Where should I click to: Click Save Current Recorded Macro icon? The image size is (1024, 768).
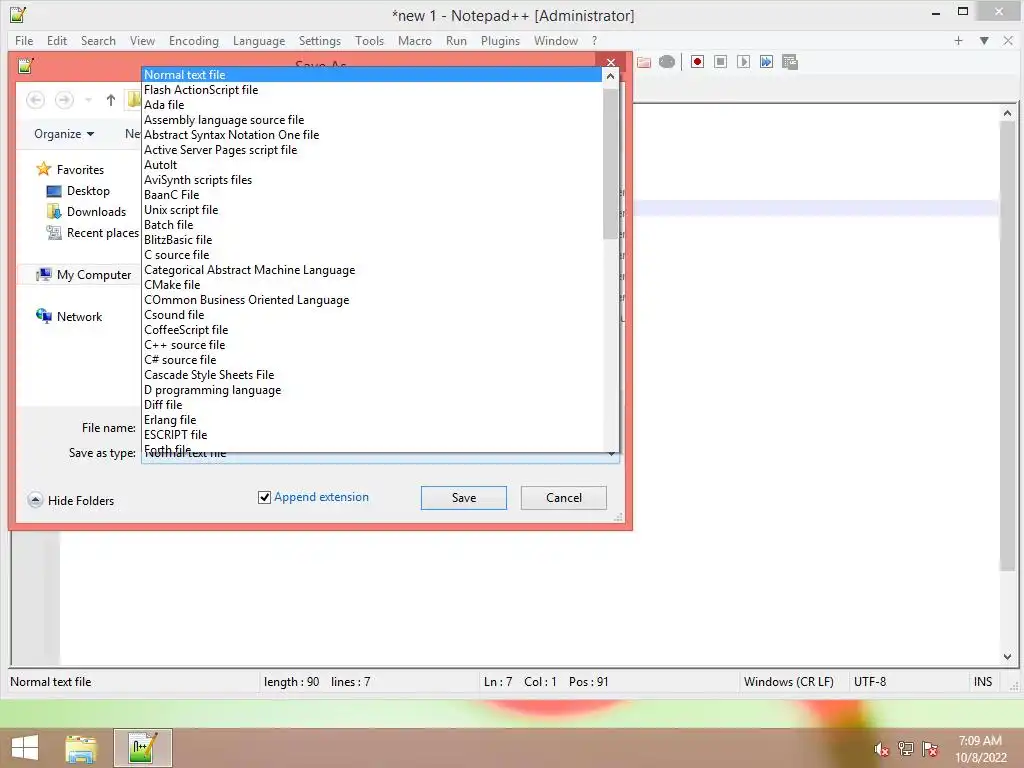(x=790, y=62)
